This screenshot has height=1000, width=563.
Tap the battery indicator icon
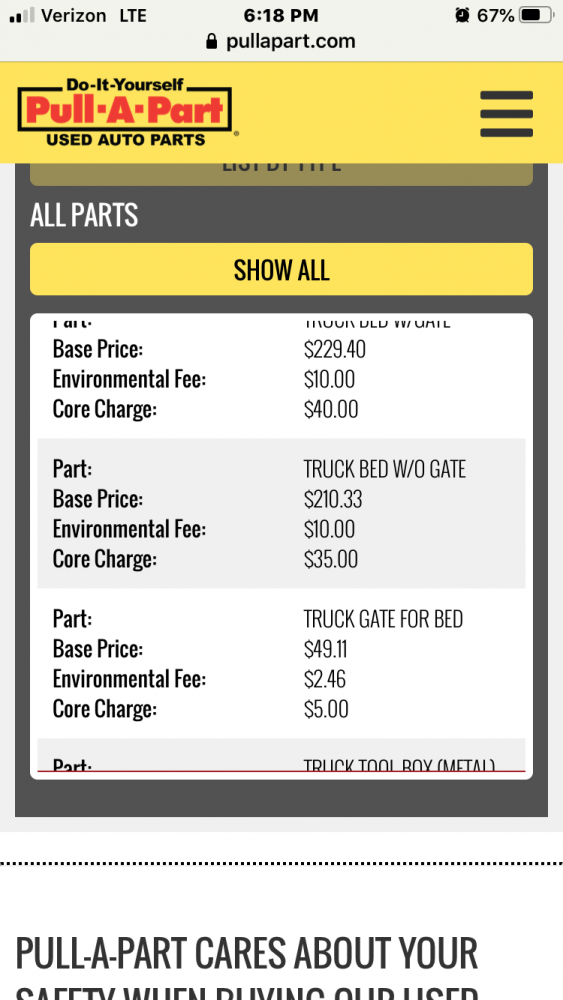pos(536,15)
